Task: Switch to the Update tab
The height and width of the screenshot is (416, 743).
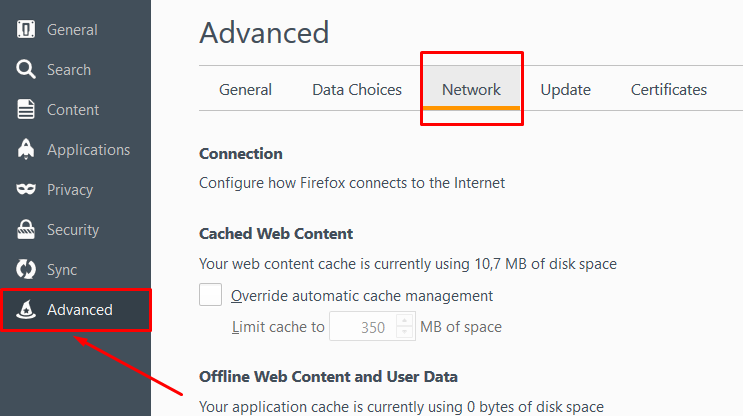Action: coord(566,90)
